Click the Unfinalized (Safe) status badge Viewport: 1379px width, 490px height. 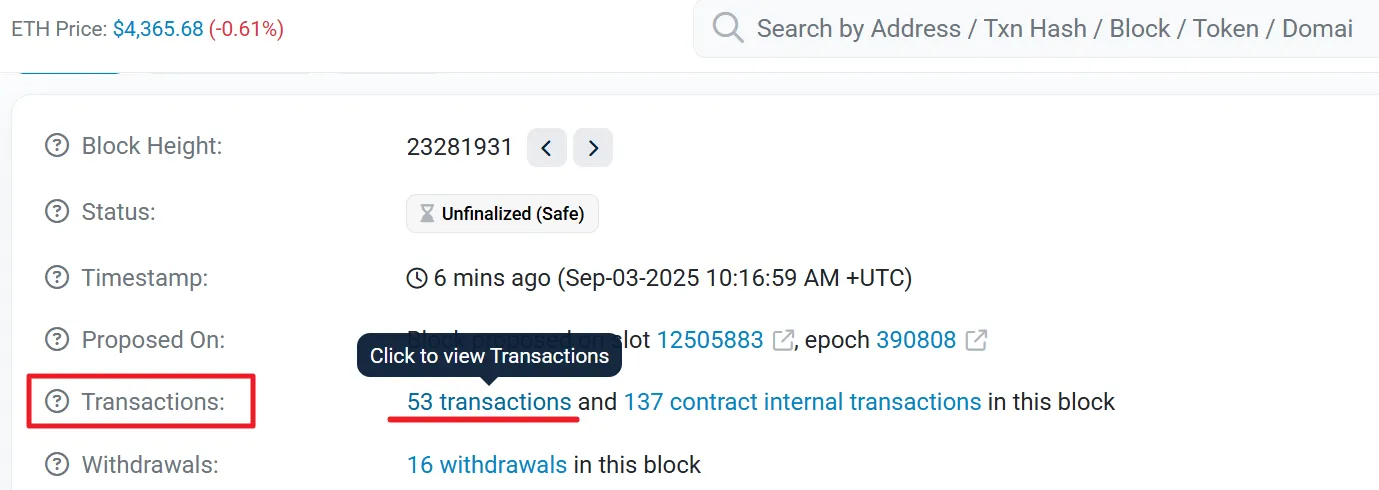502,214
